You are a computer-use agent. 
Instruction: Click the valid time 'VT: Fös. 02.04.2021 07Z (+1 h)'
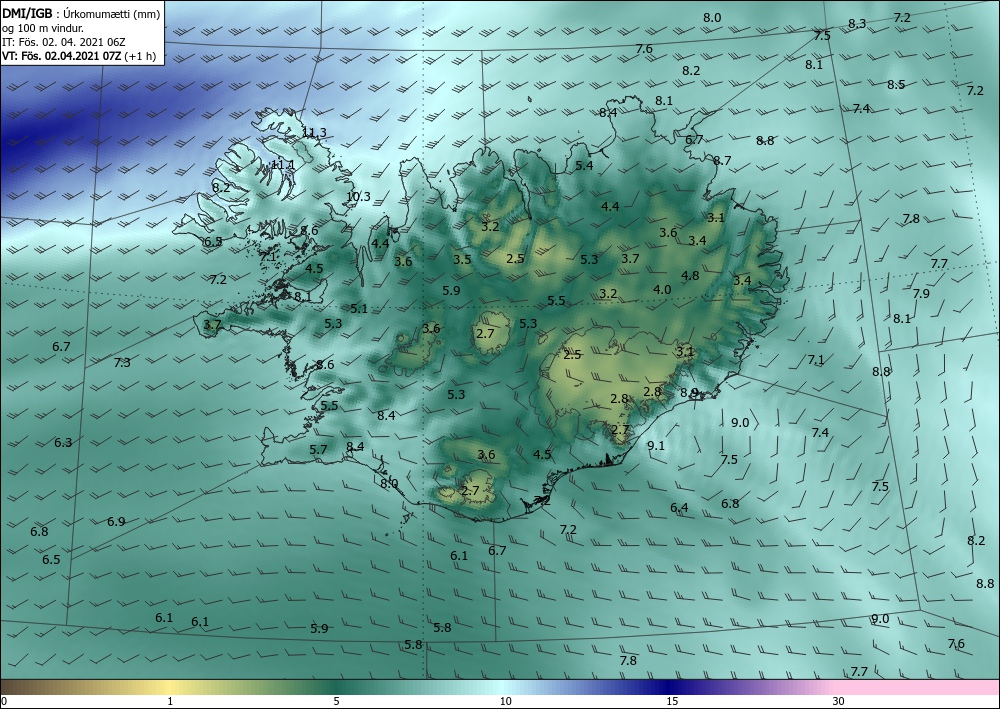77,55
